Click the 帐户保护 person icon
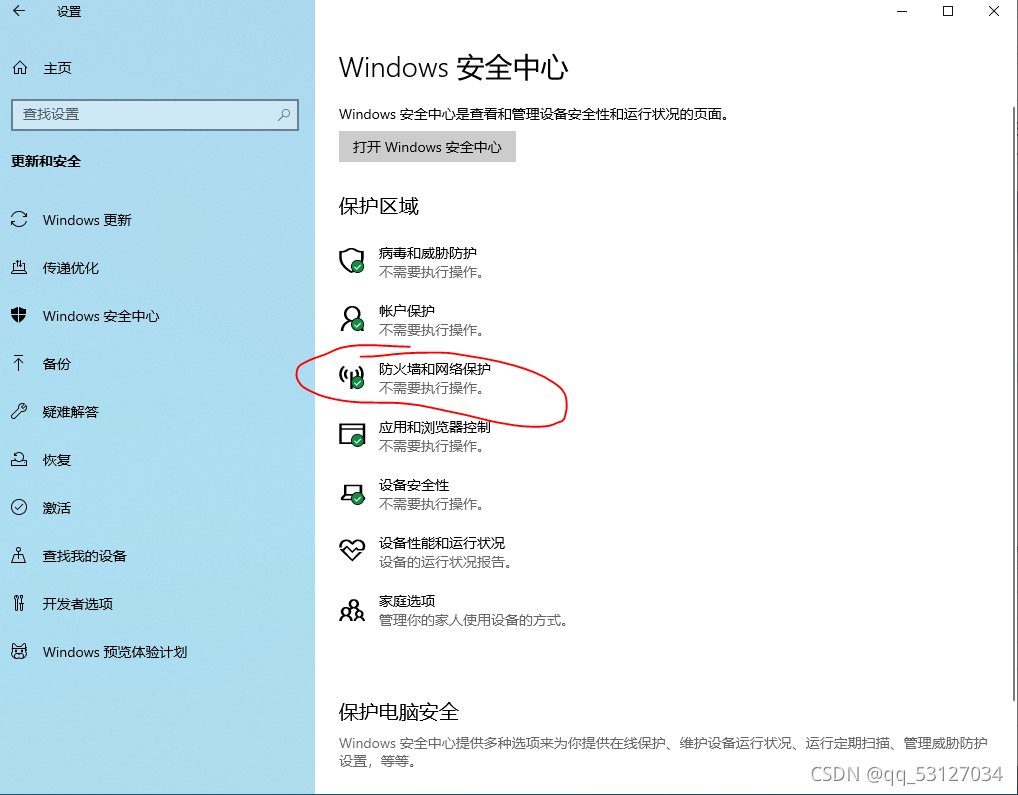1018x795 pixels. coord(352,319)
